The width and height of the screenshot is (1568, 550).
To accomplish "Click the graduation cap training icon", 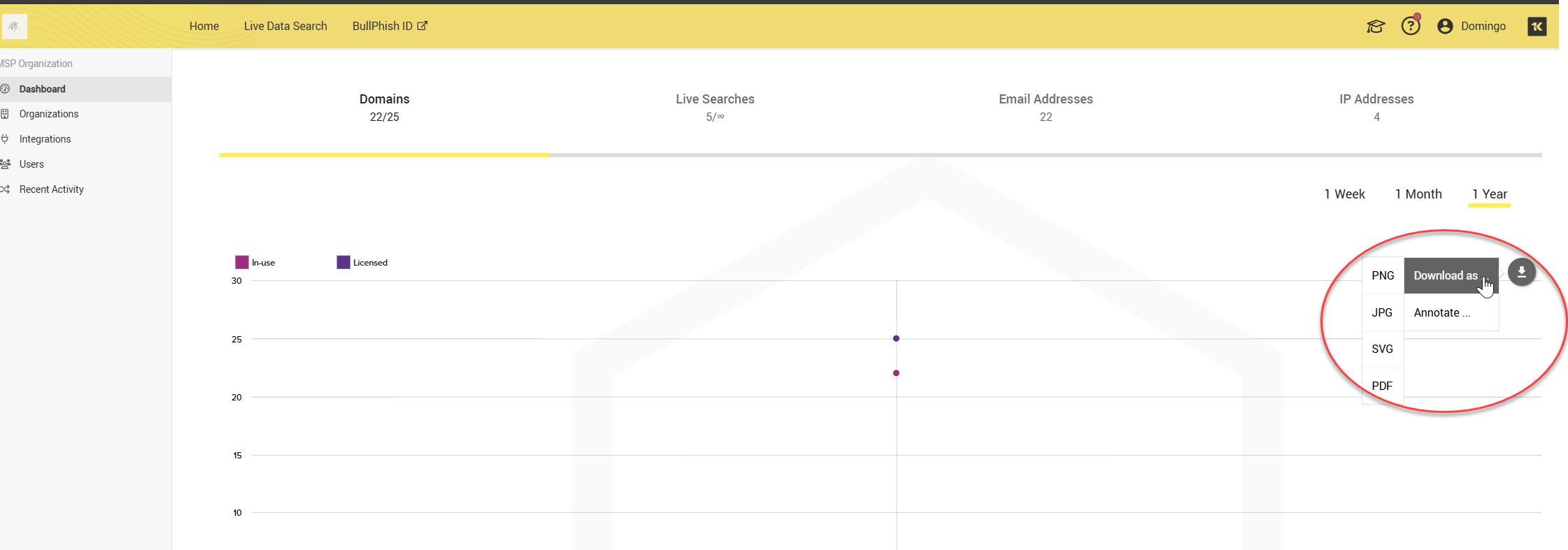I will pos(1375,27).
